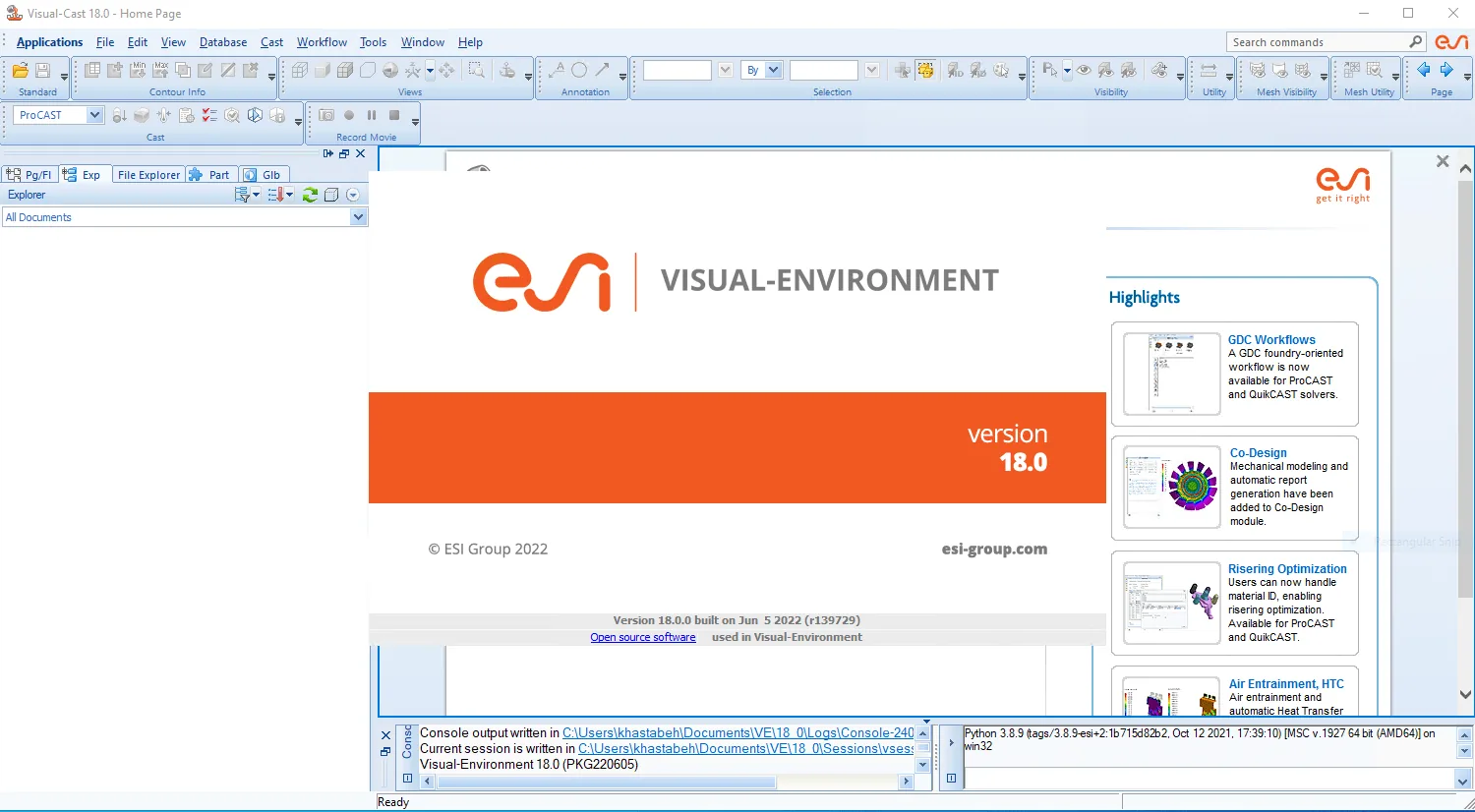Open the Risering Optimization highlight

tap(1287, 568)
